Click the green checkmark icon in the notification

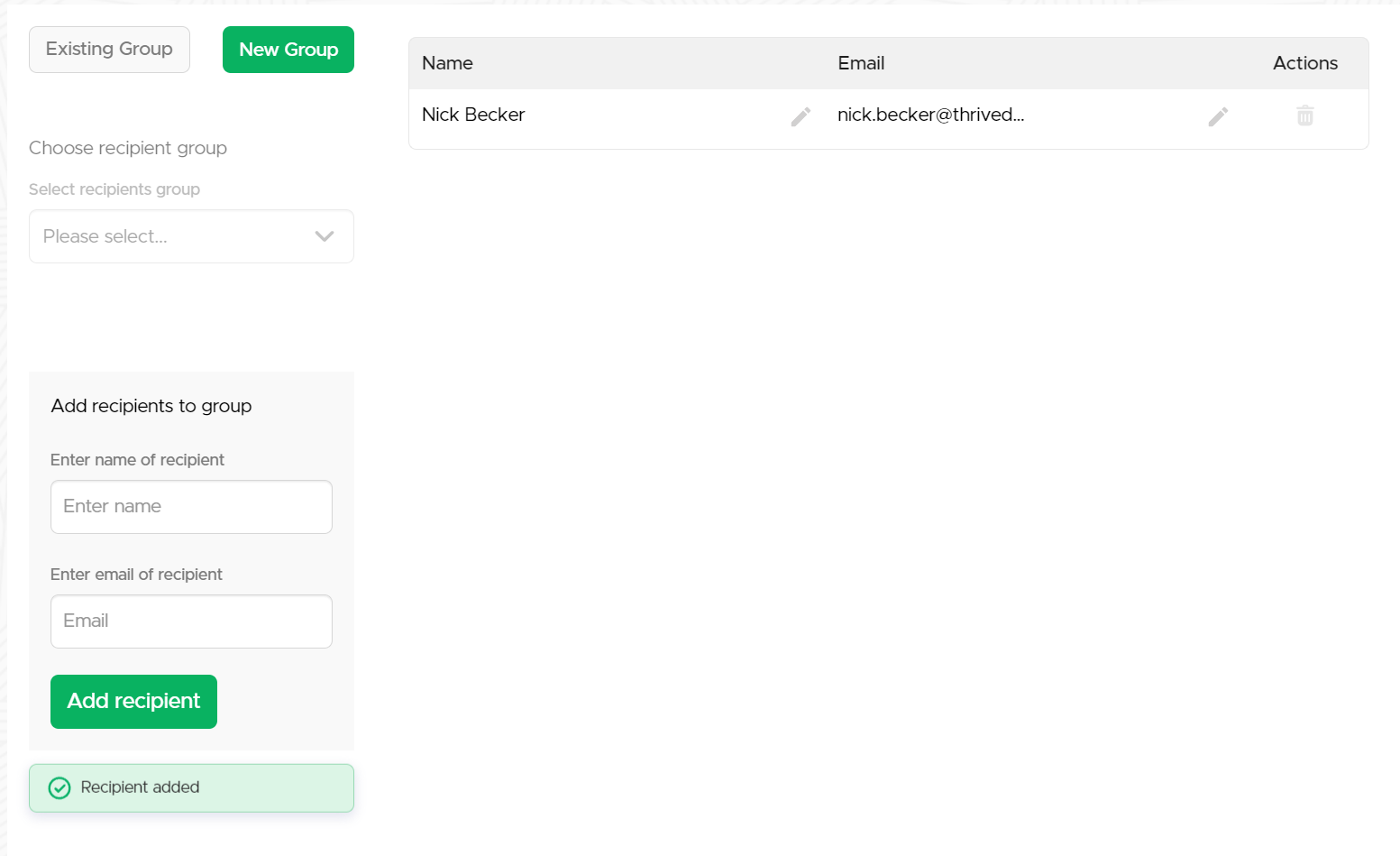pos(59,788)
